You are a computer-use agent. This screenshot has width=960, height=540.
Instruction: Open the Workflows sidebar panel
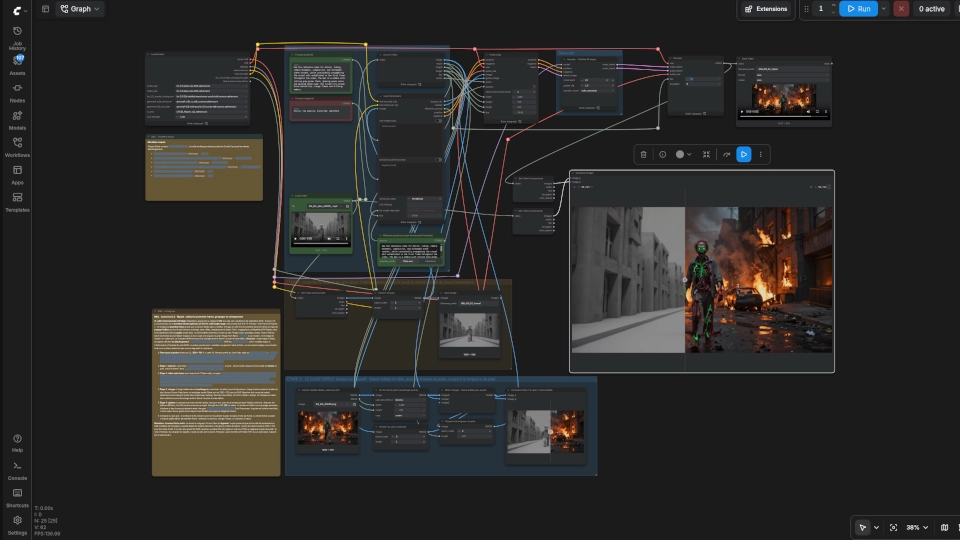pyautogui.click(x=17, y=147)
